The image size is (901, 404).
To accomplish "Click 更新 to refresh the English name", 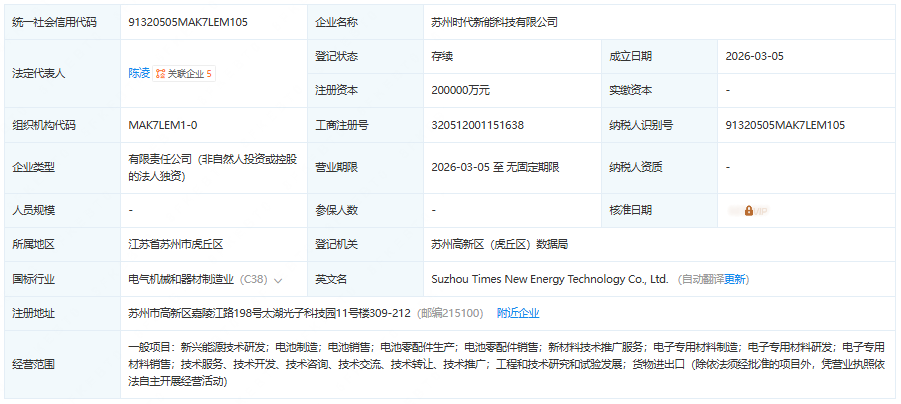I will pos(735,279).
